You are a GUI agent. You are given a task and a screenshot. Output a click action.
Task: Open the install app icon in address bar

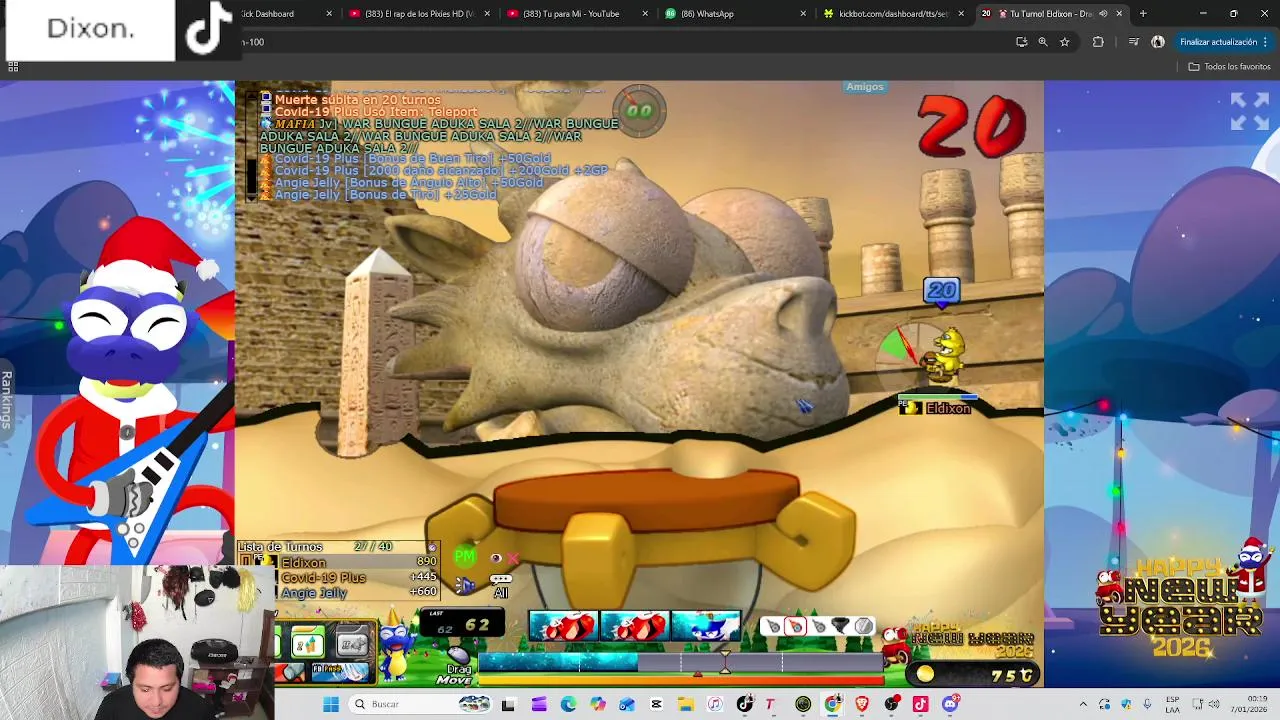coord(1021,42)
